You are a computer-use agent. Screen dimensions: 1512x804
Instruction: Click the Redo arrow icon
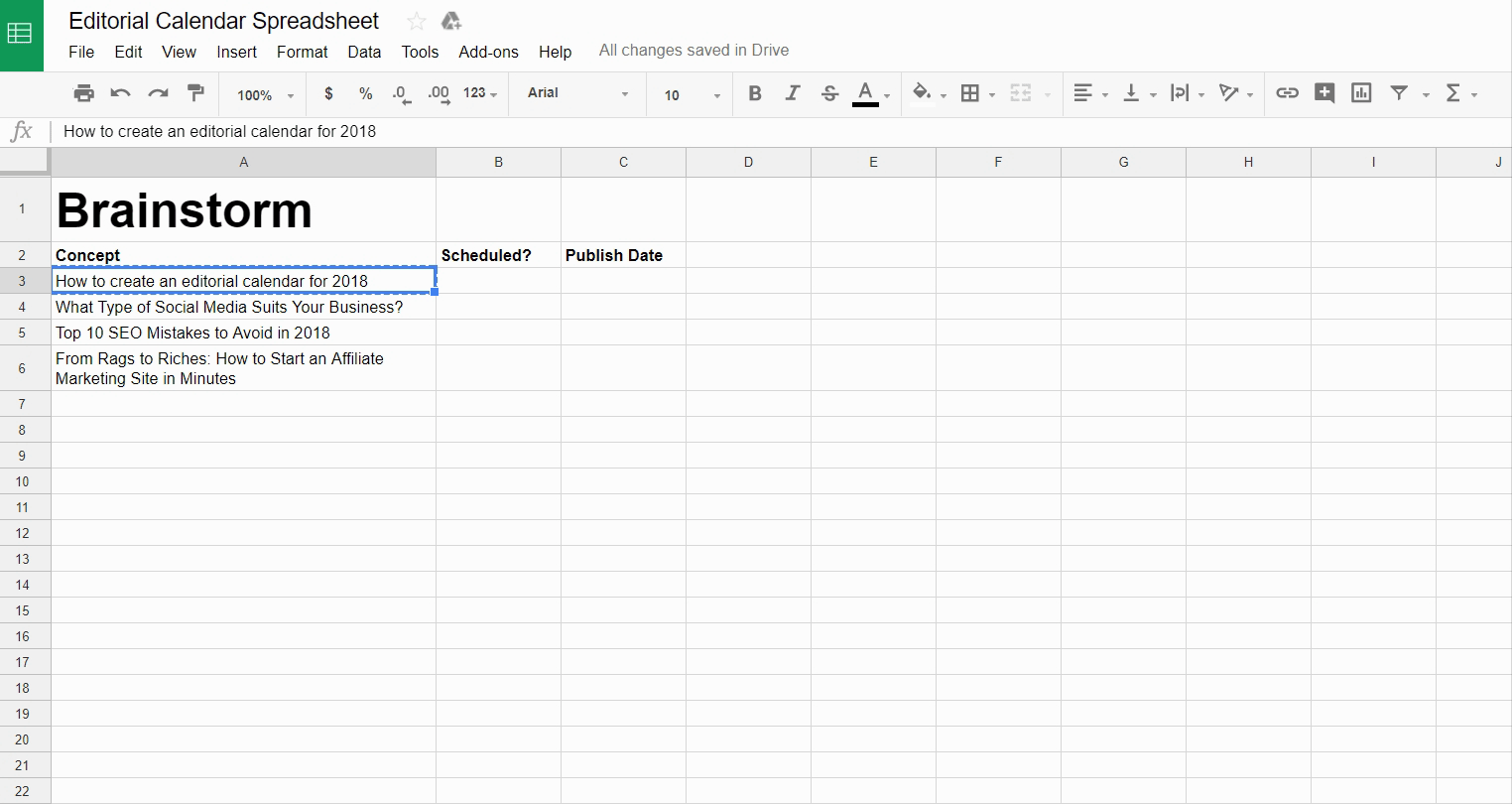click(x=158, y=93)
